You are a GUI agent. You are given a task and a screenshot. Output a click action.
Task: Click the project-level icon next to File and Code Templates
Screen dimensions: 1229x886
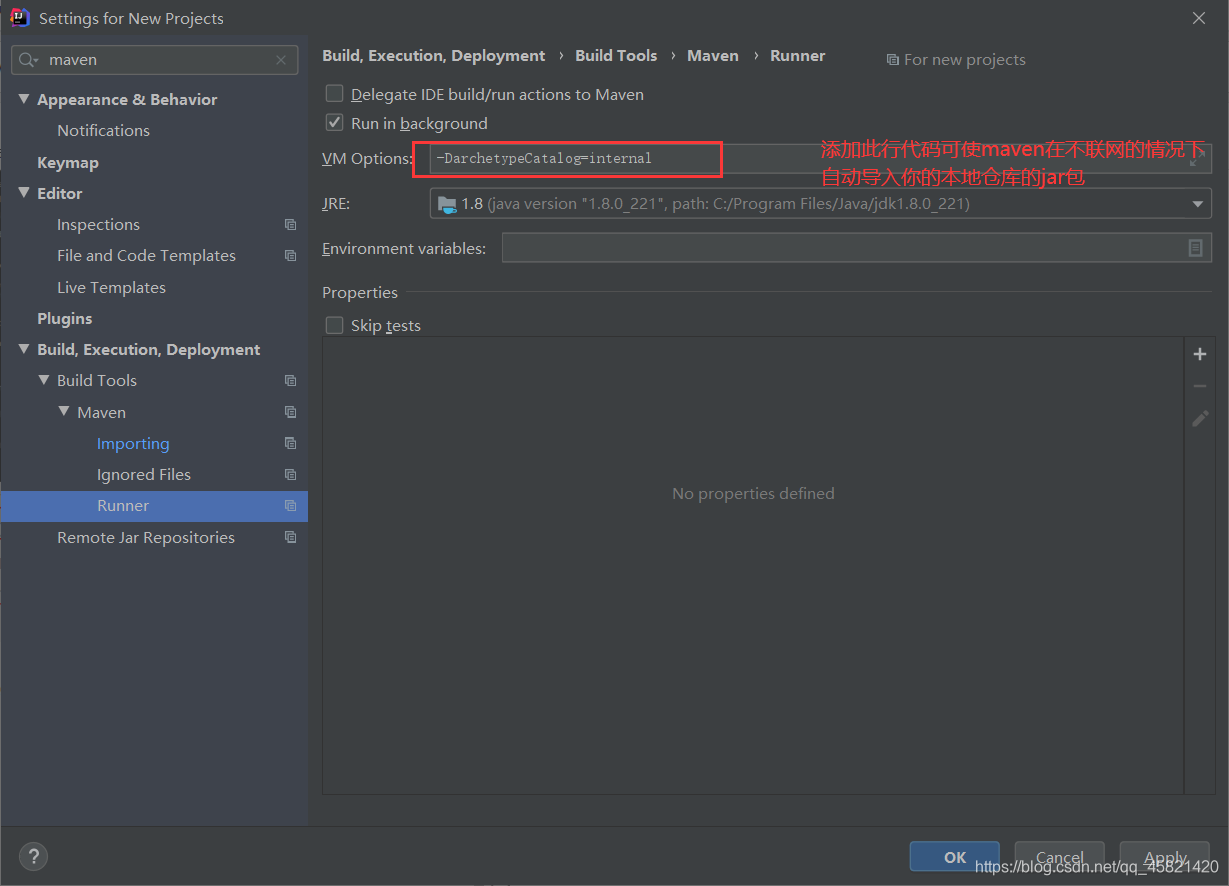(290, 256)
